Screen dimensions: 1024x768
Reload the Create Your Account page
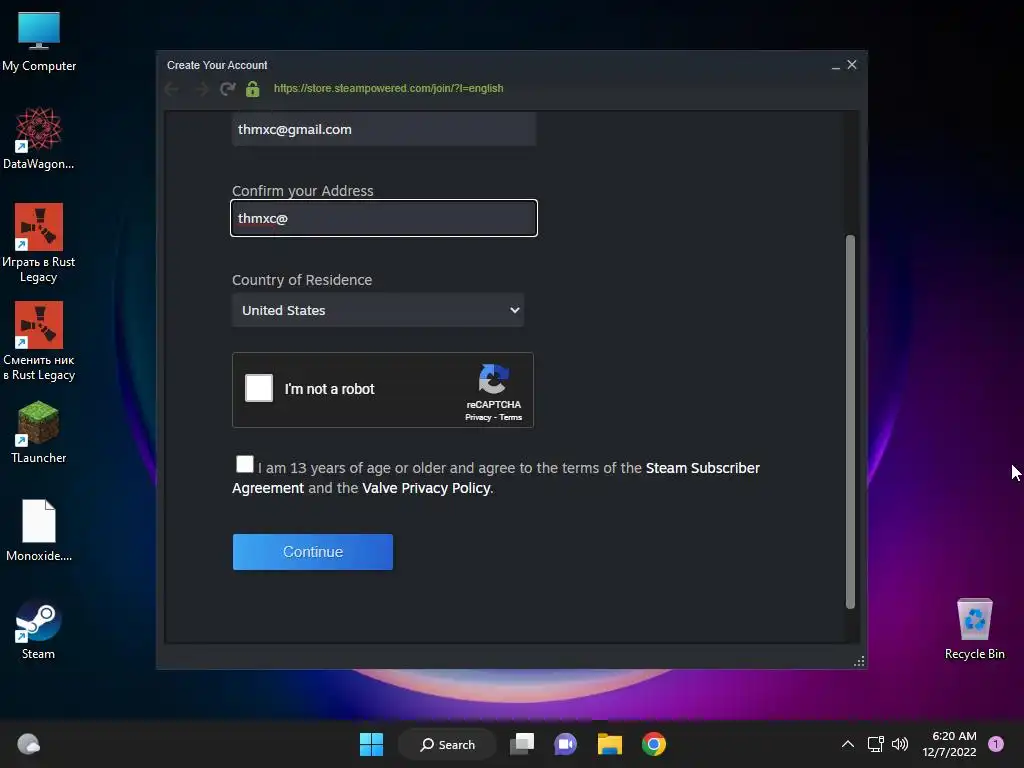[x=227, y=89]
